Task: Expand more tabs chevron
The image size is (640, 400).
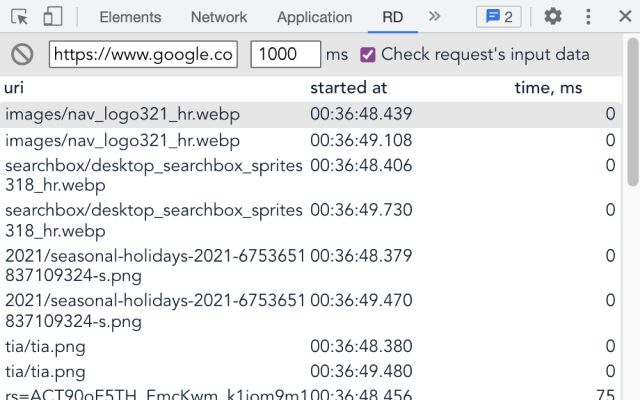Action: point(434,17)
